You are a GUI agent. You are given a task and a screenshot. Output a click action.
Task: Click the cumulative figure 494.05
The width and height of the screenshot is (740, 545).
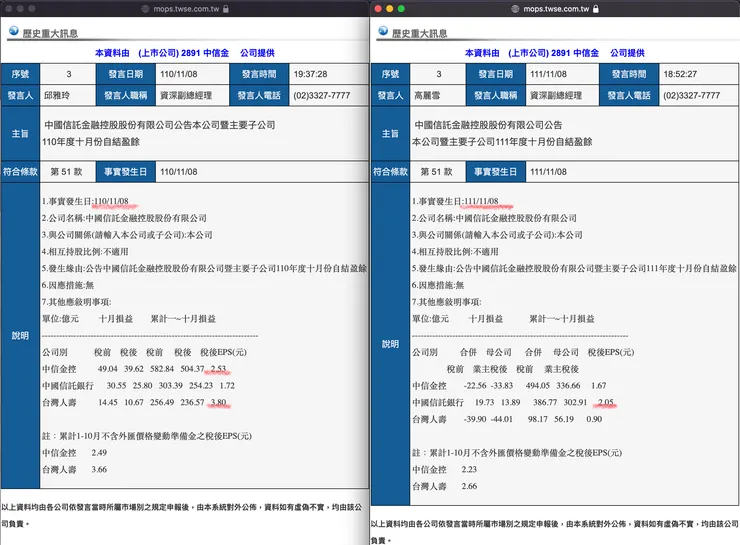click(x=538, y=386)
